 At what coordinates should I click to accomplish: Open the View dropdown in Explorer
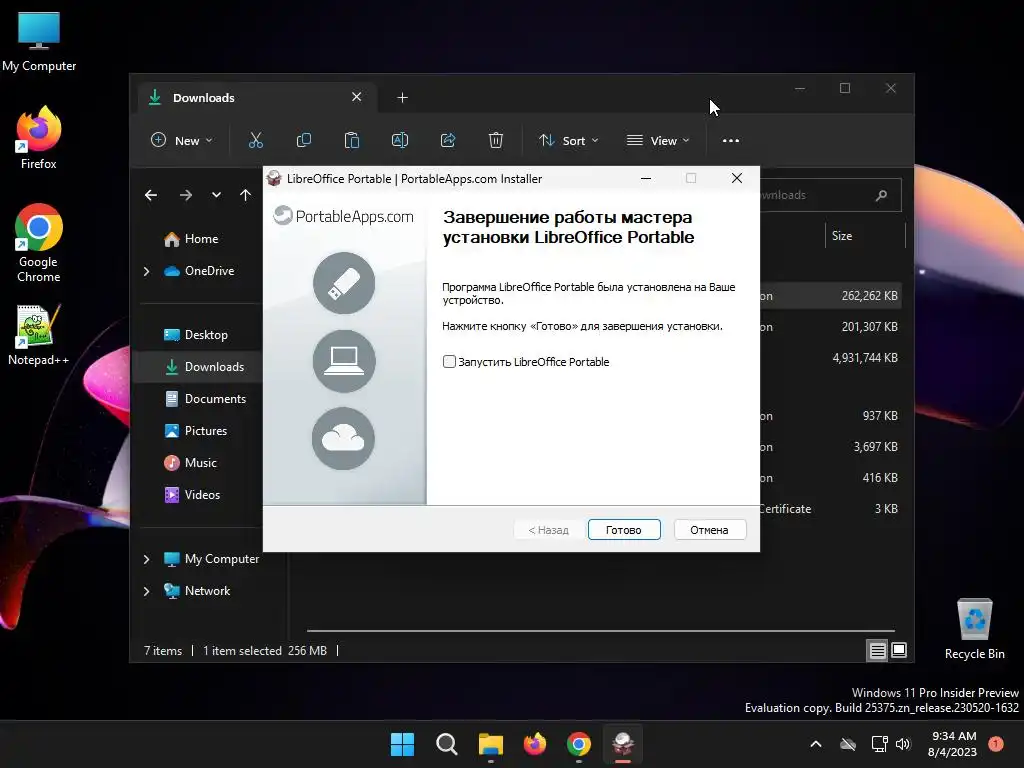click(658, 140)
